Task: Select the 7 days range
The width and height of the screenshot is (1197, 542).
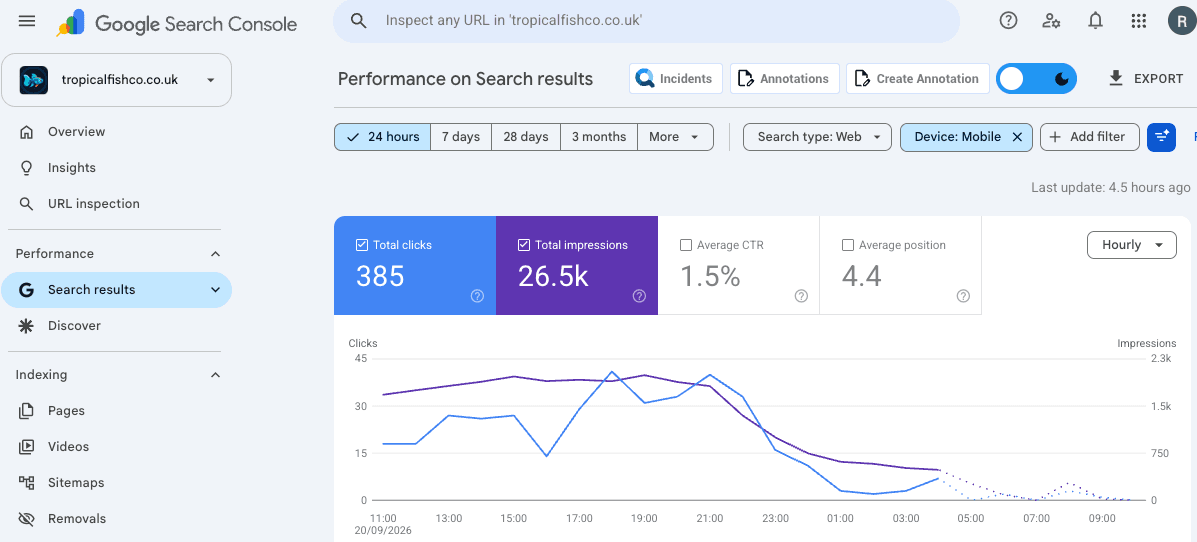Action: [x=461, y=137]
